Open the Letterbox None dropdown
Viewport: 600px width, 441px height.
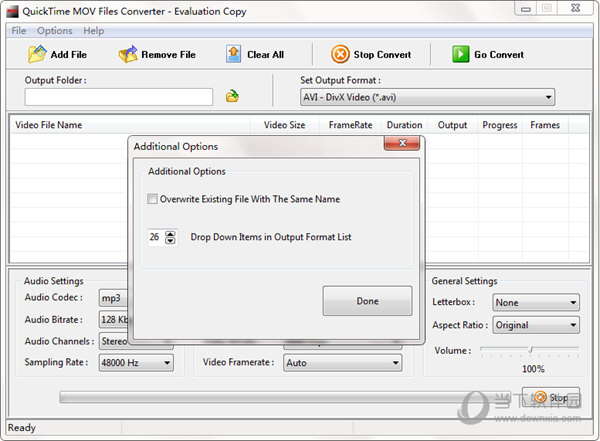536,302
